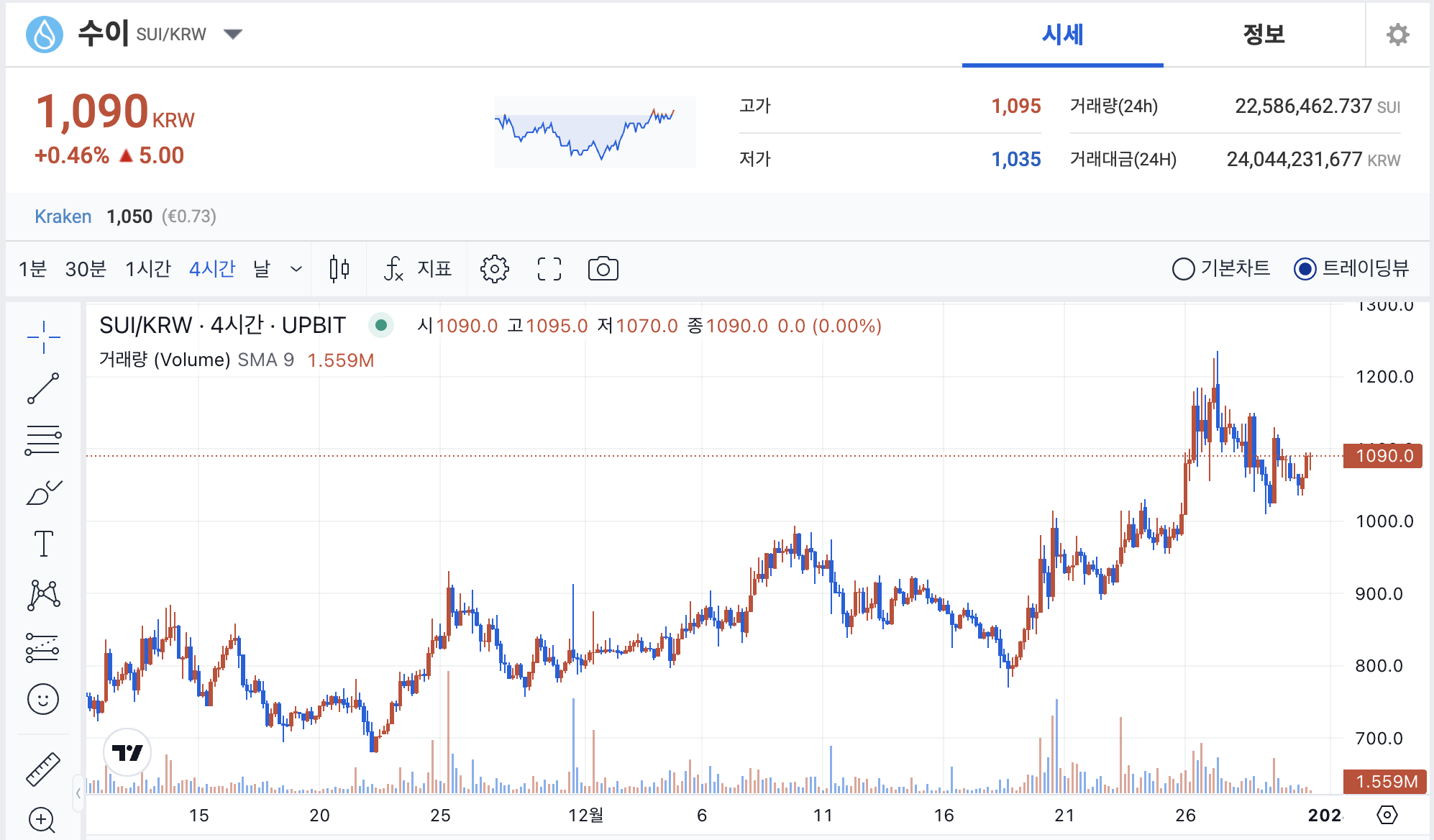Viewport: 1434px width, 840px height.
Task: Select the brush drawing tool
Action: coord(43,493)
